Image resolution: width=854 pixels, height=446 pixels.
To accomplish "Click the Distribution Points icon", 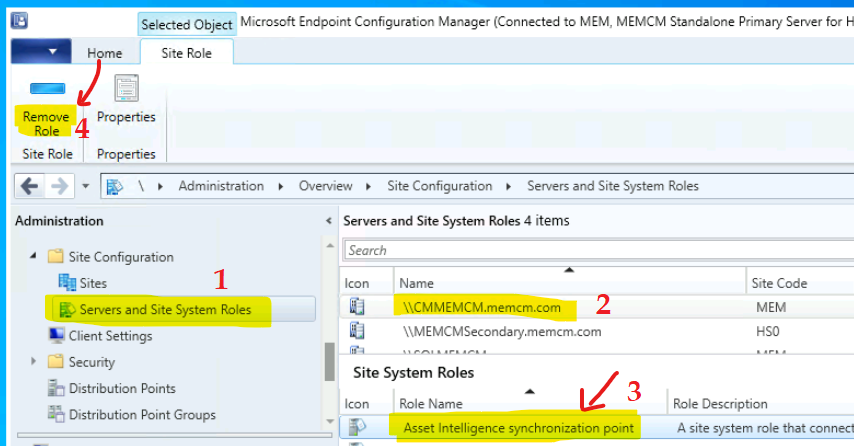I will pos(56,388).
